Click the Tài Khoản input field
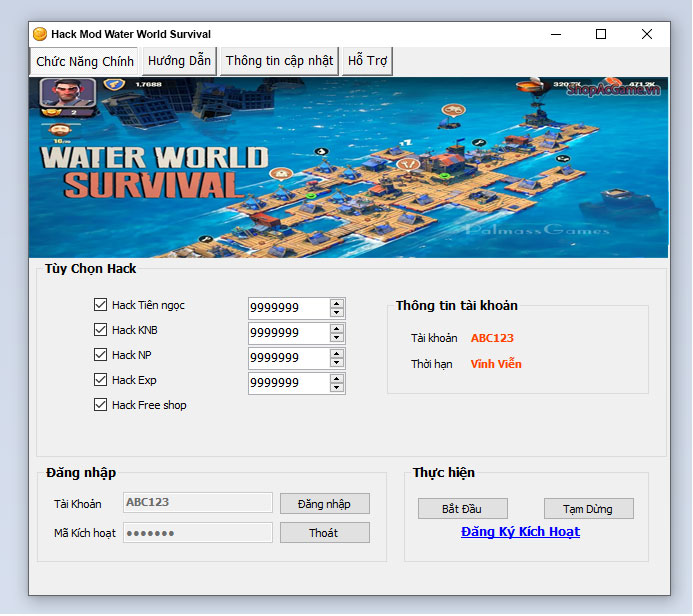Image resolution: width=693 pixels, height=616 pixels. click(x=198, y=503)
